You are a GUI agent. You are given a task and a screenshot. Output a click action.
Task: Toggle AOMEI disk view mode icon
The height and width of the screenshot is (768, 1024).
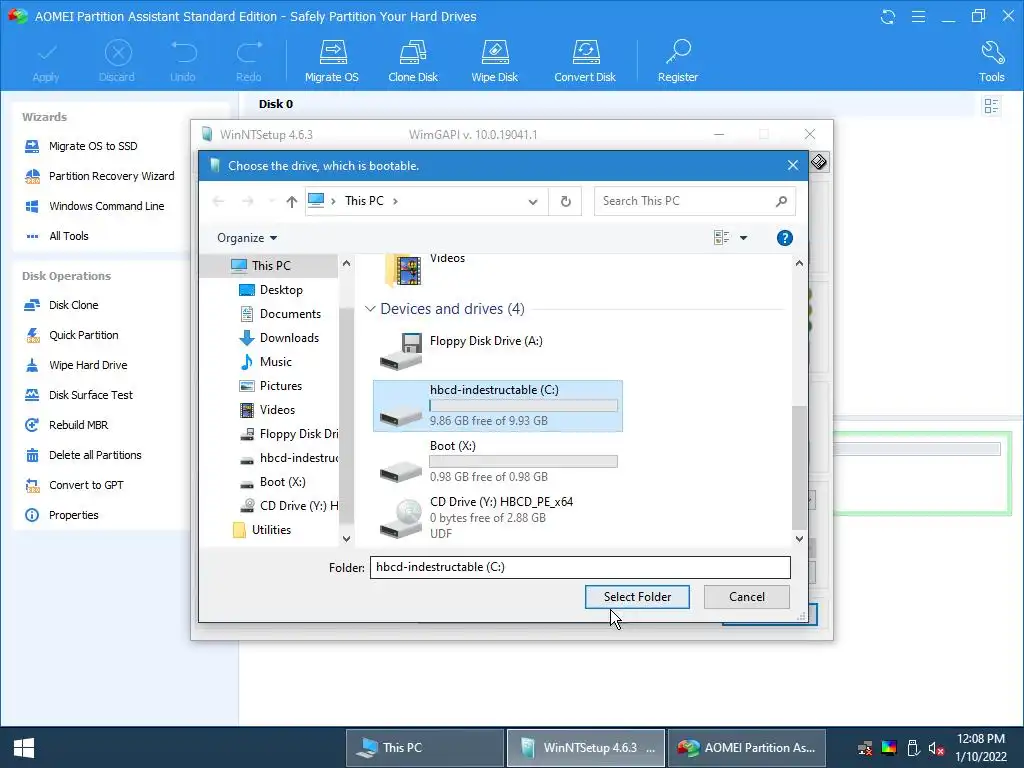point(991,105)
